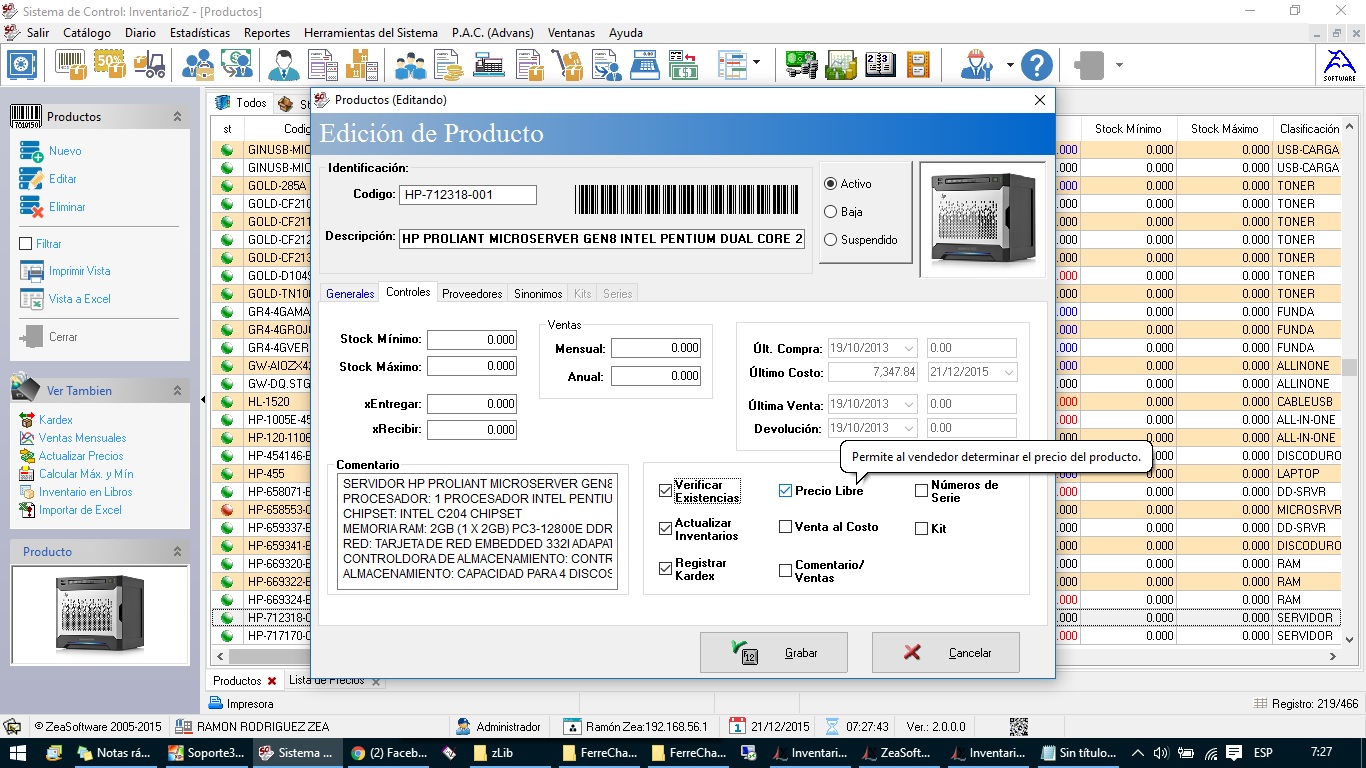This screenshot has width=1366, height=768.
Task: Click the businessman in suit toolbar icon
Action: (x=284, y=66)
